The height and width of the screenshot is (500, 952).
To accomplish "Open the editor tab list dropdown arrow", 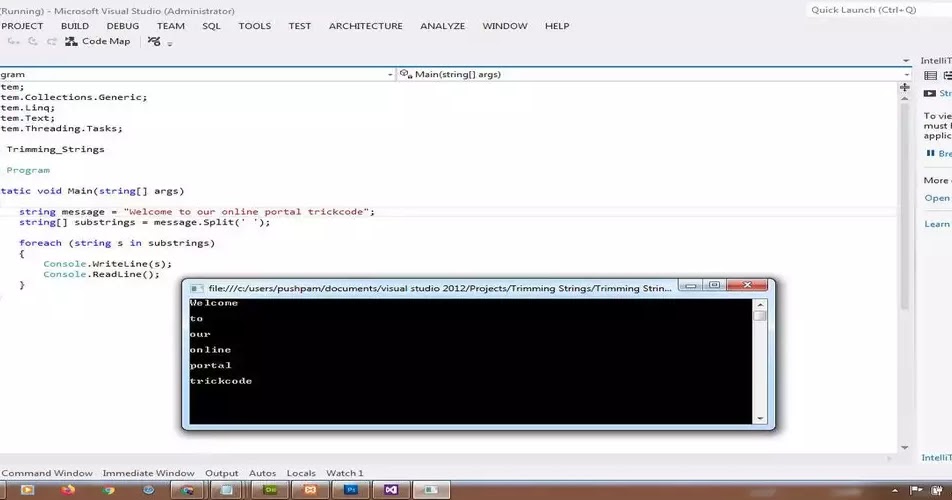I will (906, 61).
